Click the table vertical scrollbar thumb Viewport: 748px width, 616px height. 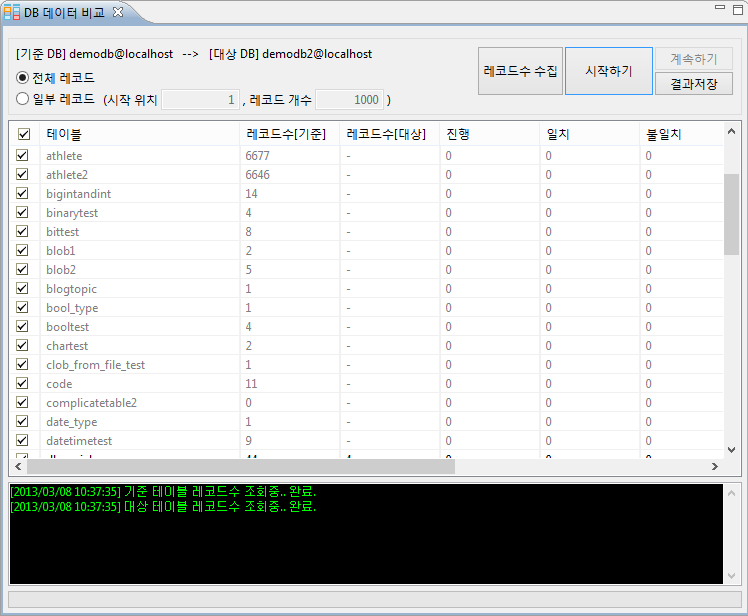[731, 214]
